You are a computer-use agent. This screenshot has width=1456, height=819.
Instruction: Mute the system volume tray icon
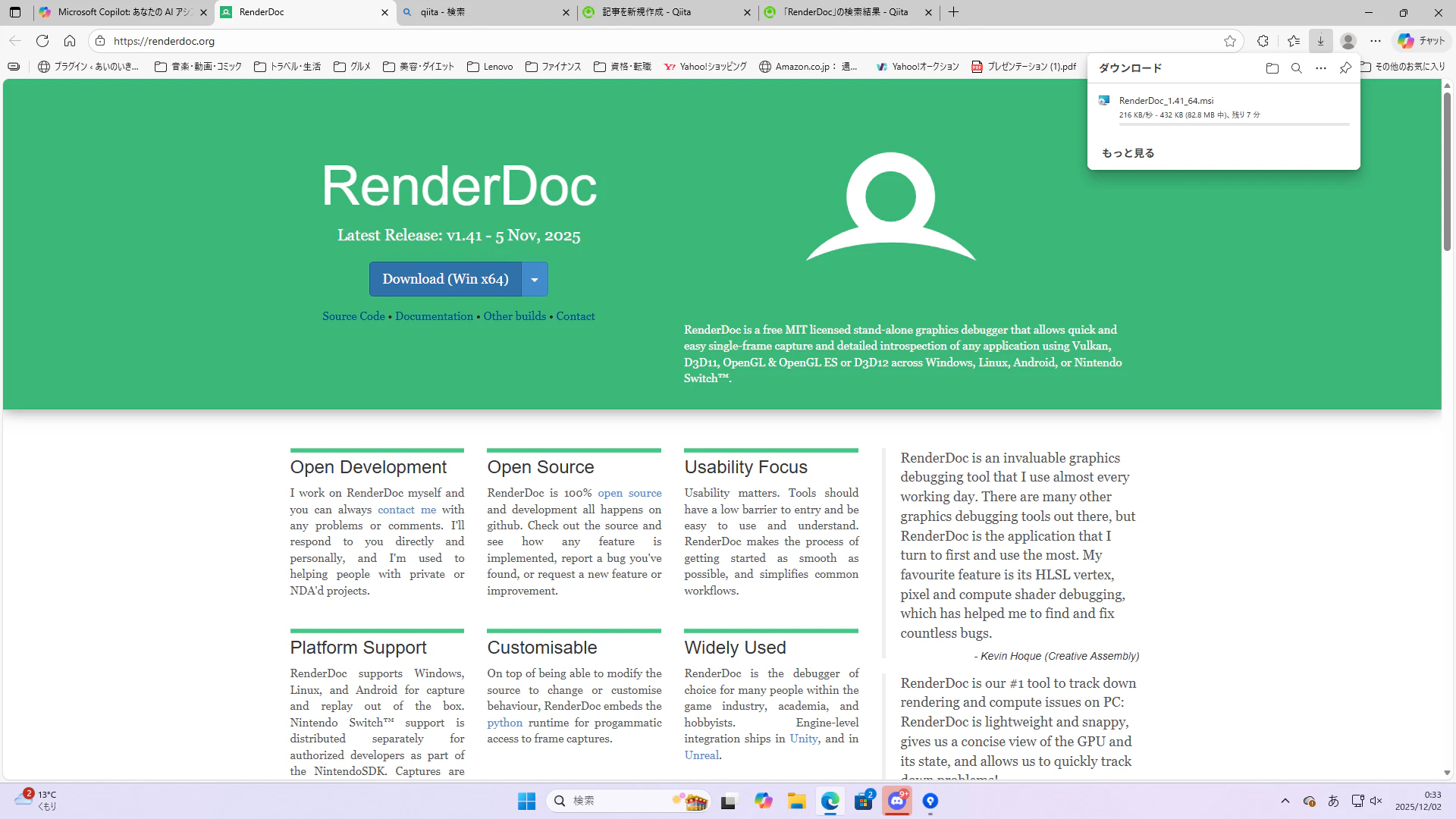(1376, 801)
